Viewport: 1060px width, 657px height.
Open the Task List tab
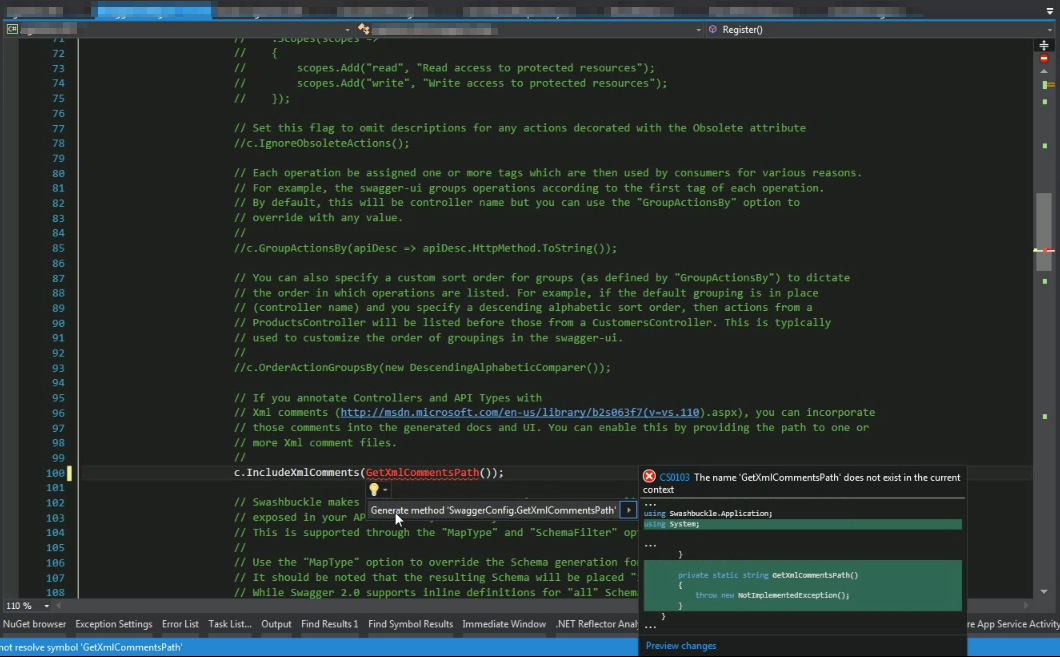230,624
